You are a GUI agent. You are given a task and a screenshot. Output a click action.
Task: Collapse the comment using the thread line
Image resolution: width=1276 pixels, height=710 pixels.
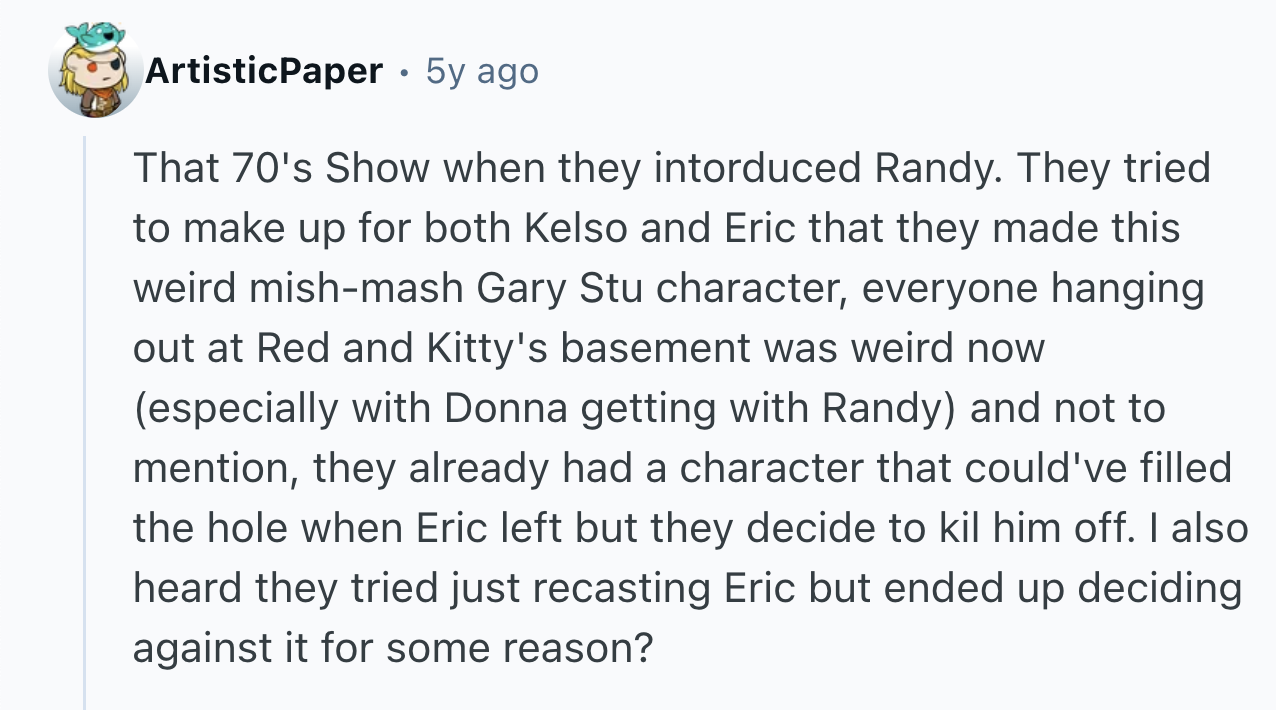click(85, 420)
